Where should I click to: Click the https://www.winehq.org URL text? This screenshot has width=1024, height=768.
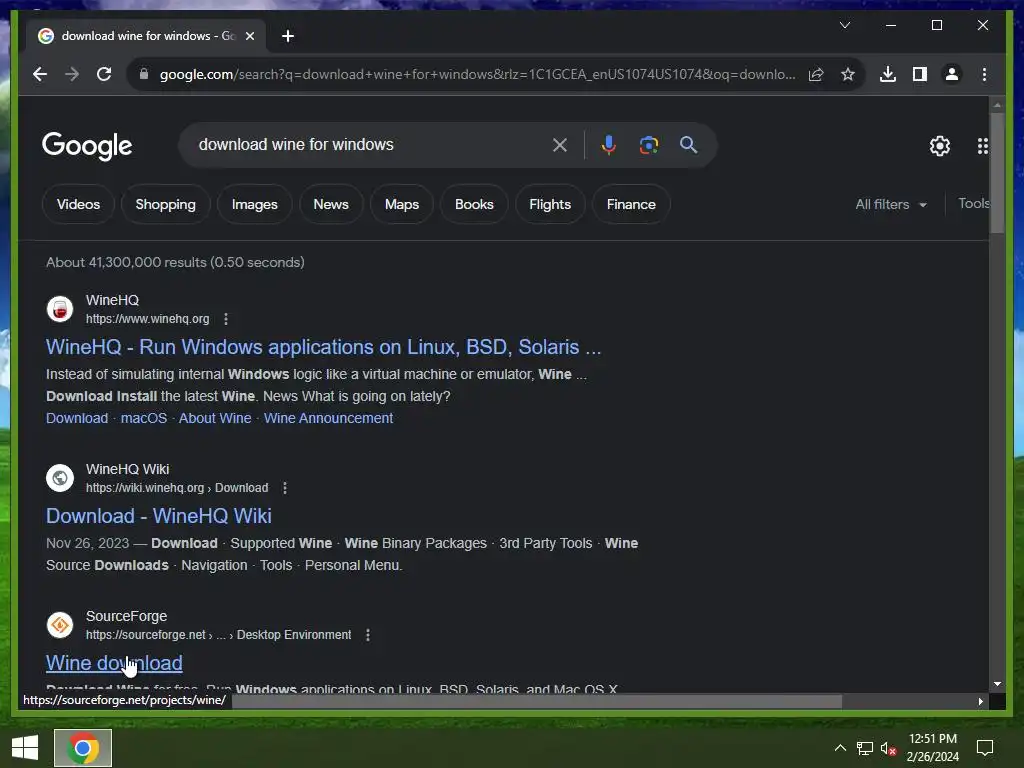(x=148, y=319)
